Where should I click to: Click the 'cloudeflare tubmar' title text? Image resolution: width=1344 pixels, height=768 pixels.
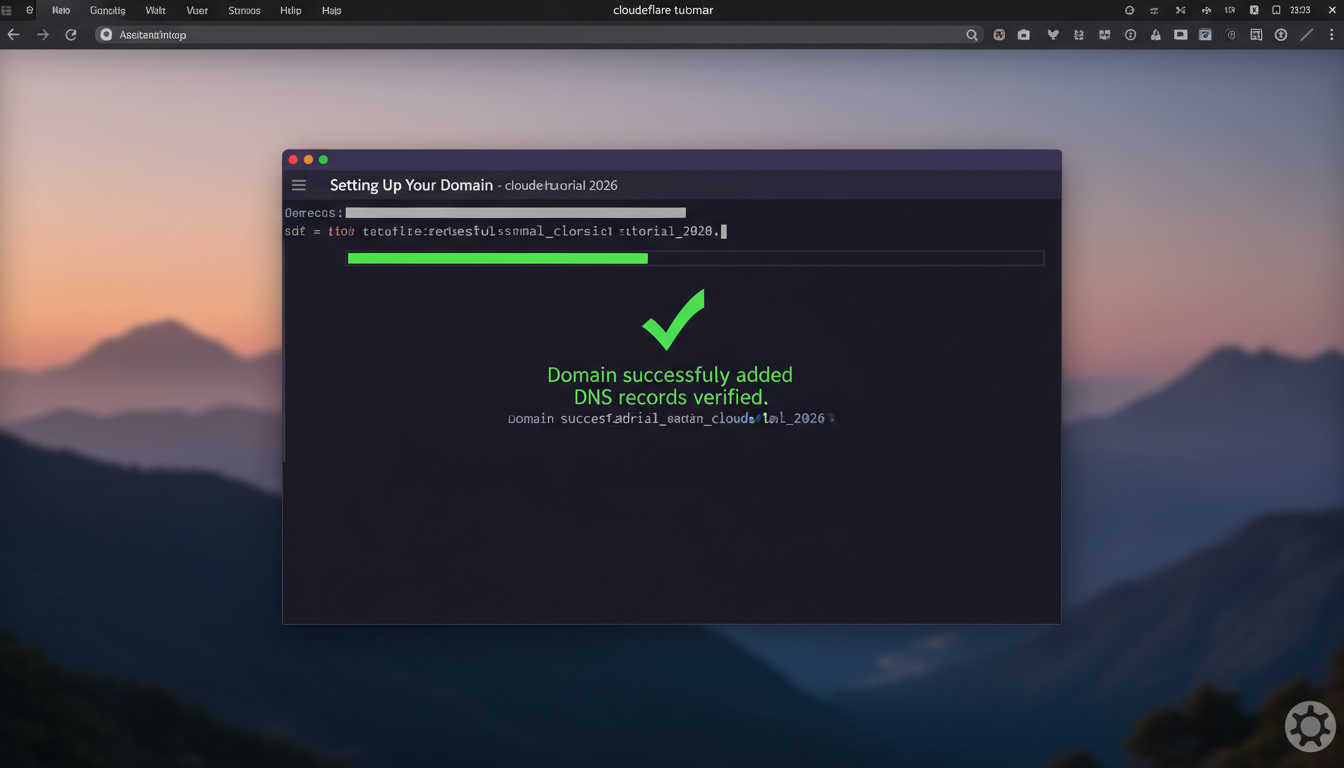(x=663, y=10)
